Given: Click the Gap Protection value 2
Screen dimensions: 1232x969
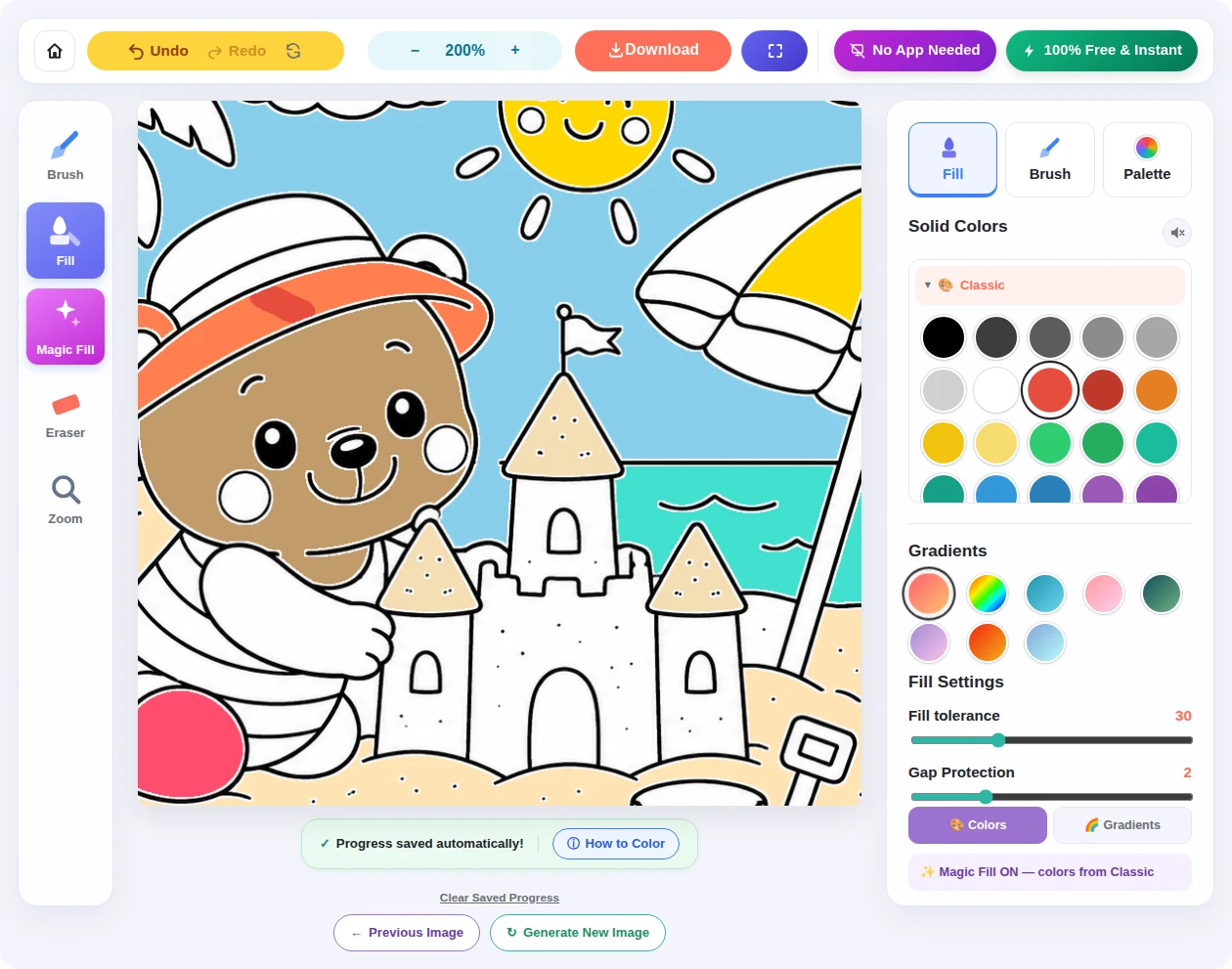Looking at the screenshot, I should pyautogui.click(x=1187, y=772).
